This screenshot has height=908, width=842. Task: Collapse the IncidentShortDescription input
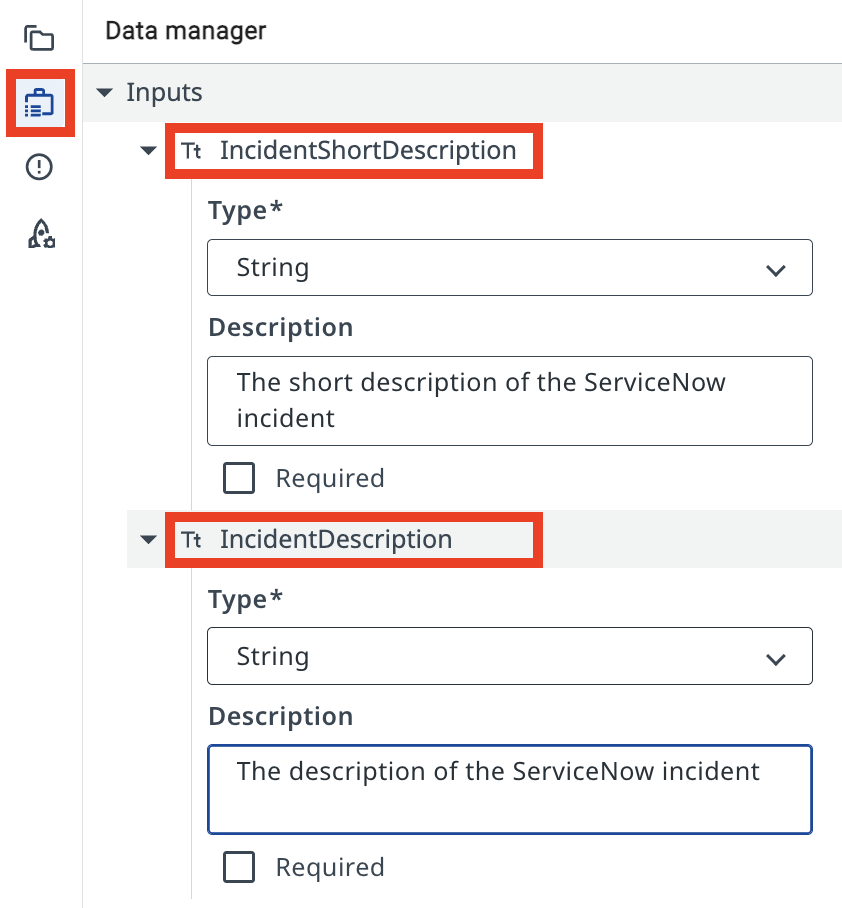tap(148, 151)
